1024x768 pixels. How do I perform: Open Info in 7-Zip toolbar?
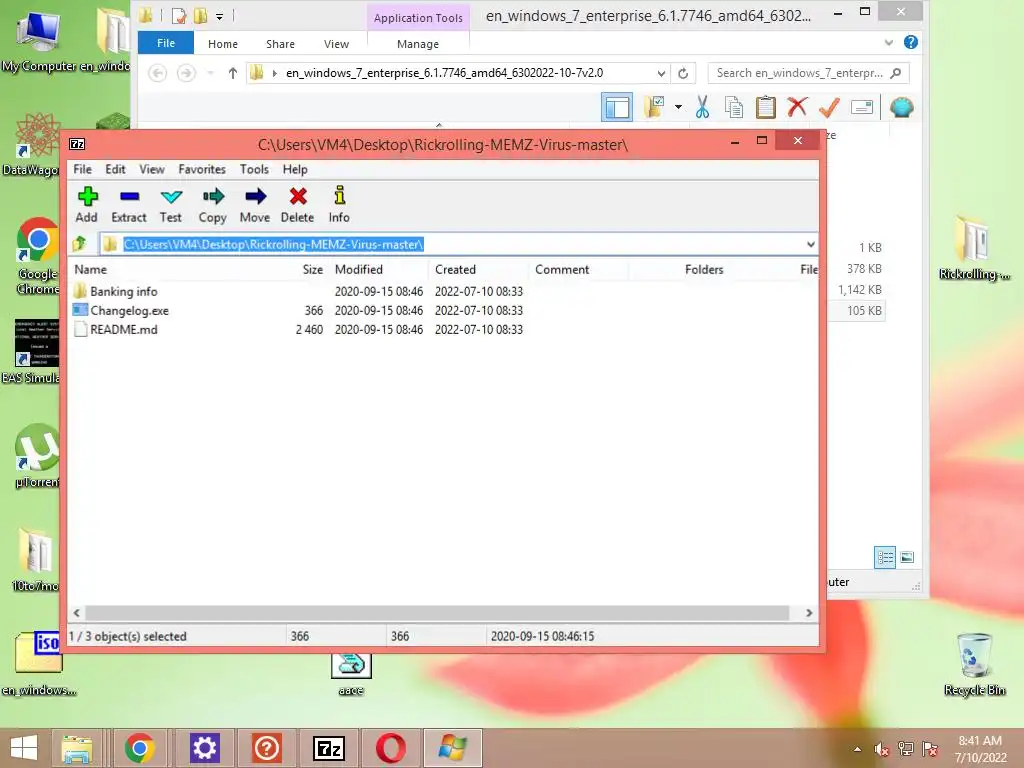coord(339,204)
